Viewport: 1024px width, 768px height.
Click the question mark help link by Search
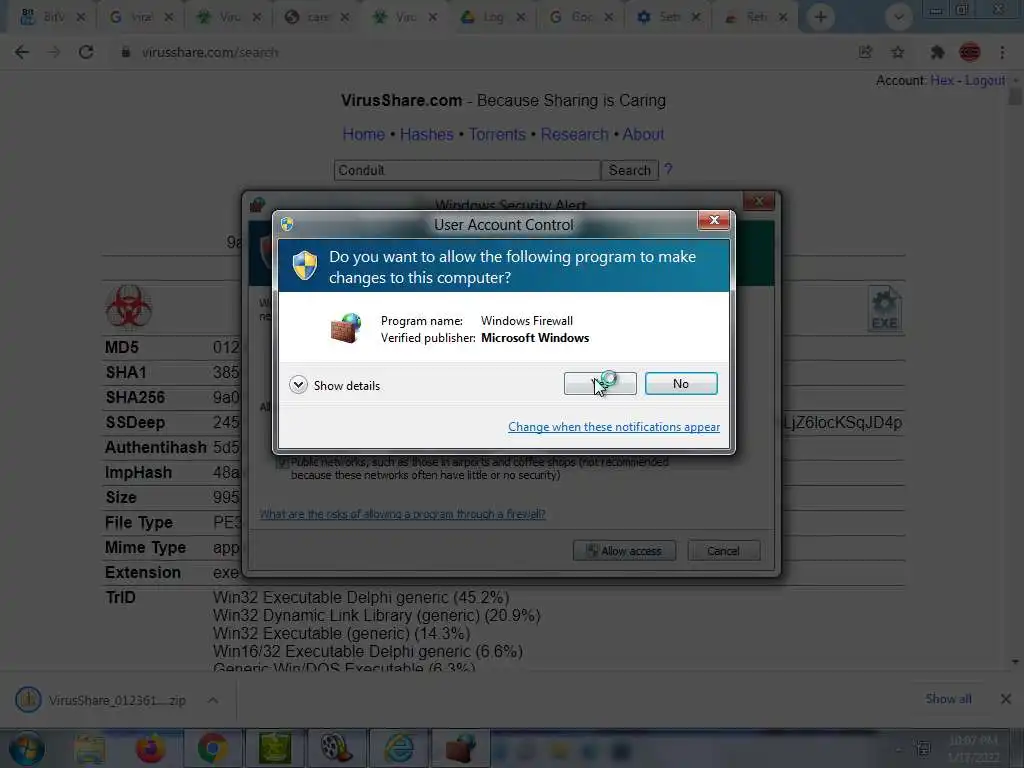668,170
